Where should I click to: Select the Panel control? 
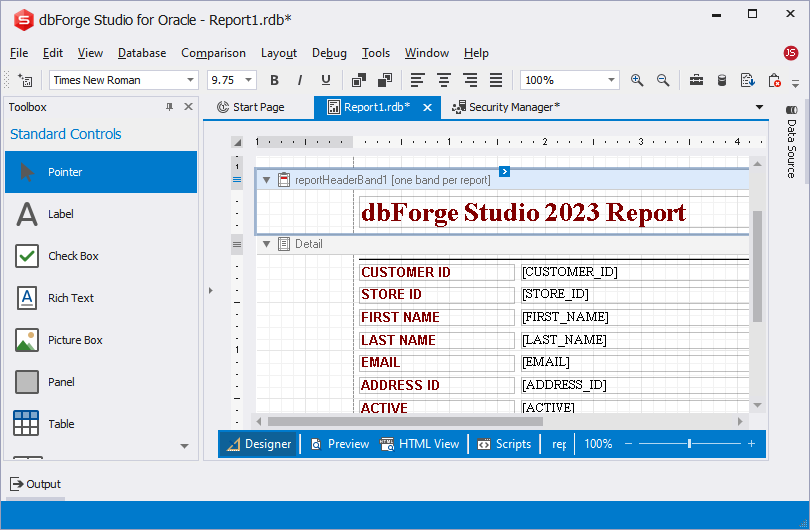[60, 382]
